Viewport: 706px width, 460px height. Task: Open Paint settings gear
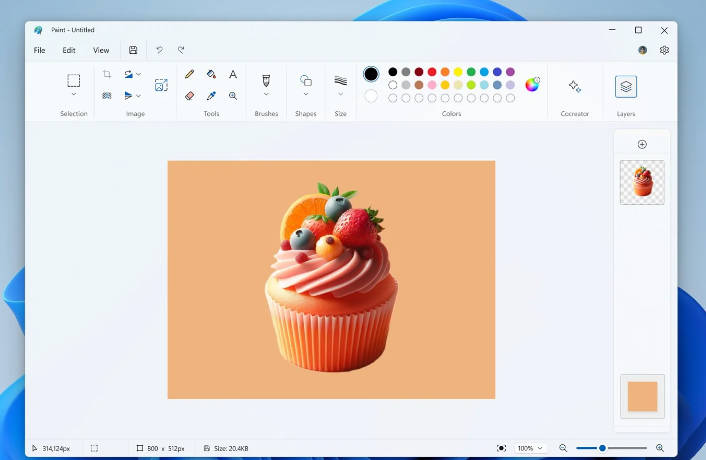coord(664,50)
